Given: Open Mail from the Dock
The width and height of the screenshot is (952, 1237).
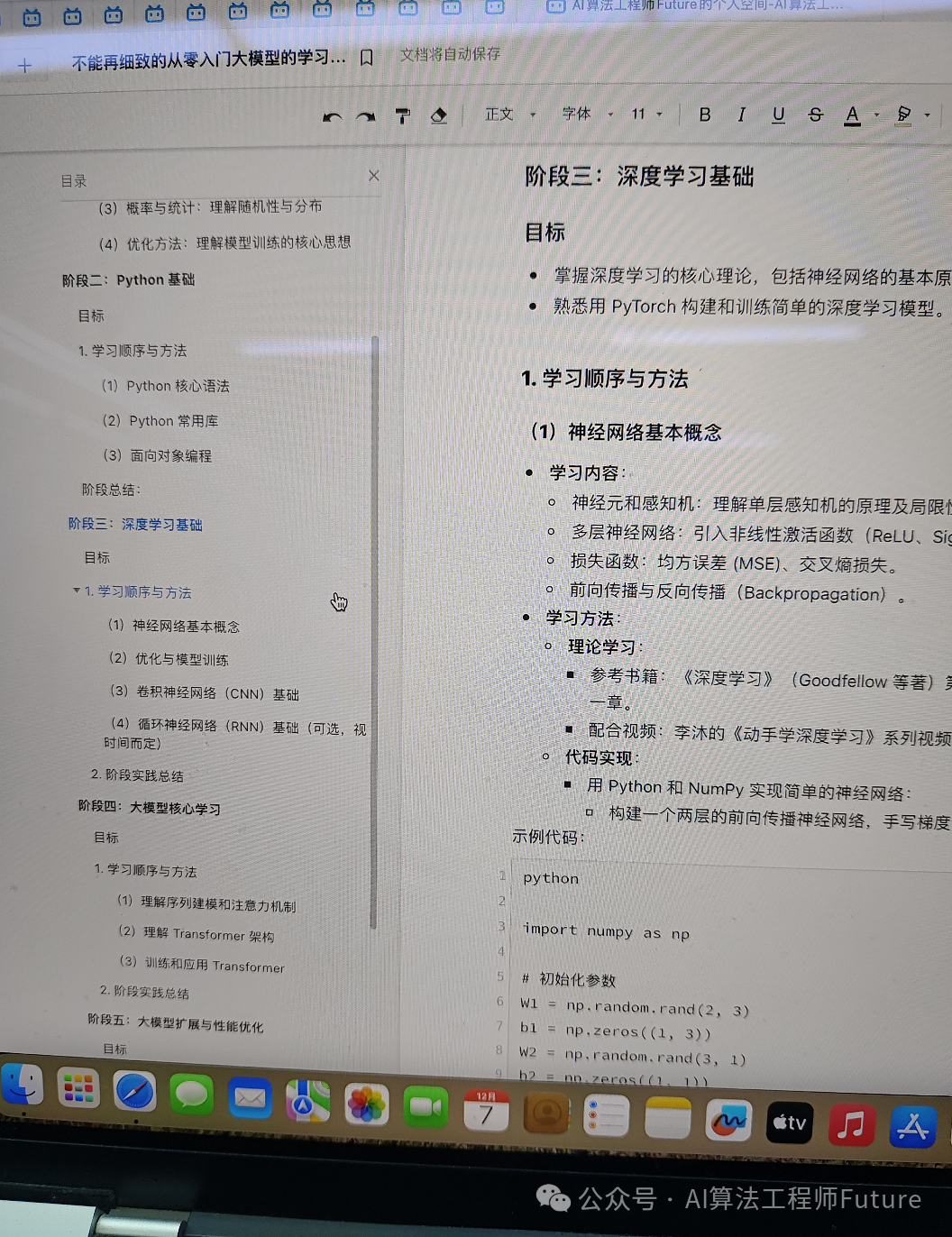Looking at the screenshot, I should (x=250, y=1099).
